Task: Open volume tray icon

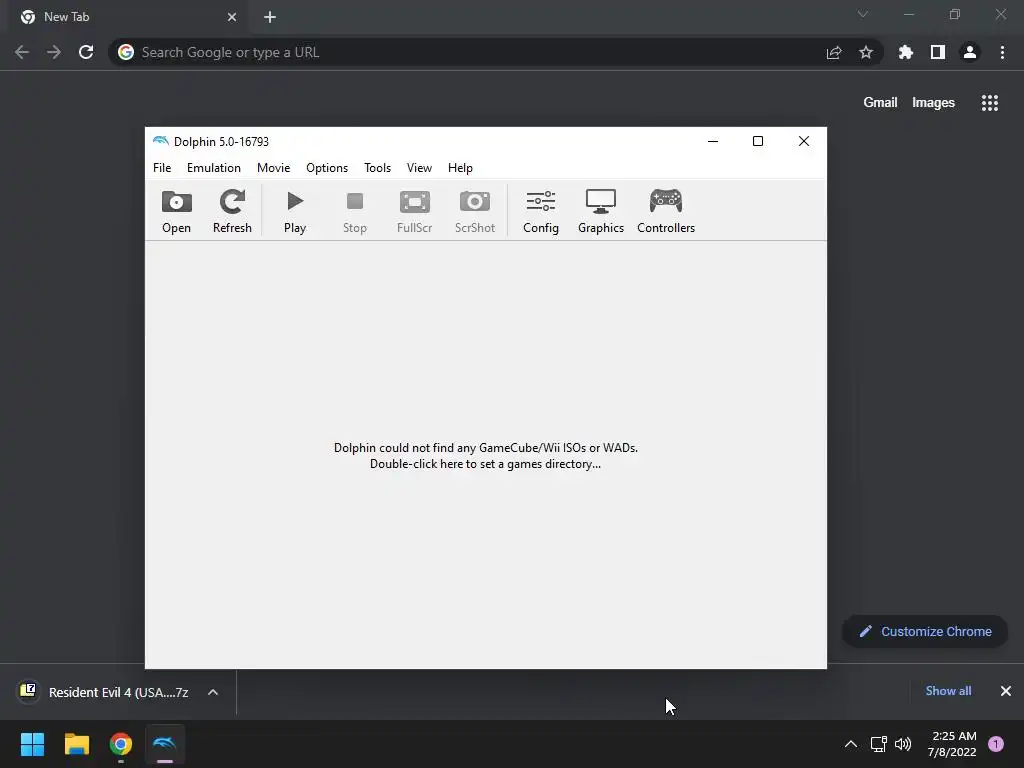Action: (x=903, y=744)
